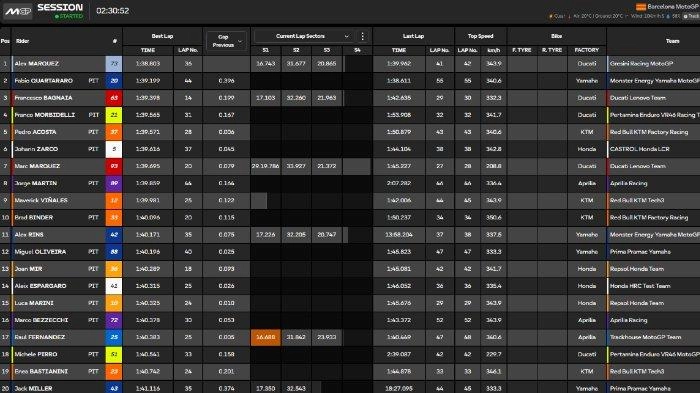Open the Gap Previous dropdown
Screen dimensions: 700x393
[226, 41]
